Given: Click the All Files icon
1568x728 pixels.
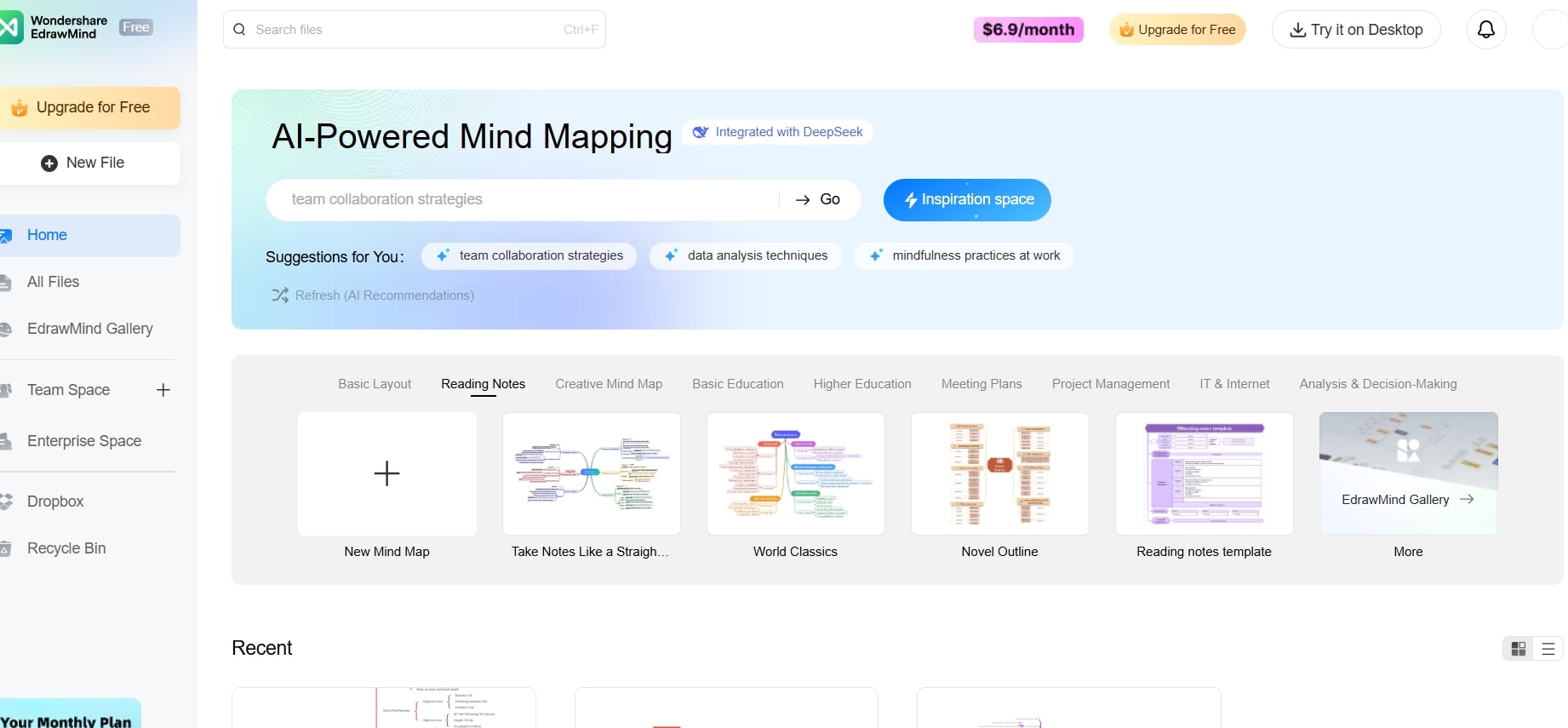Looking at the screenshot, I should coord(5,283).
